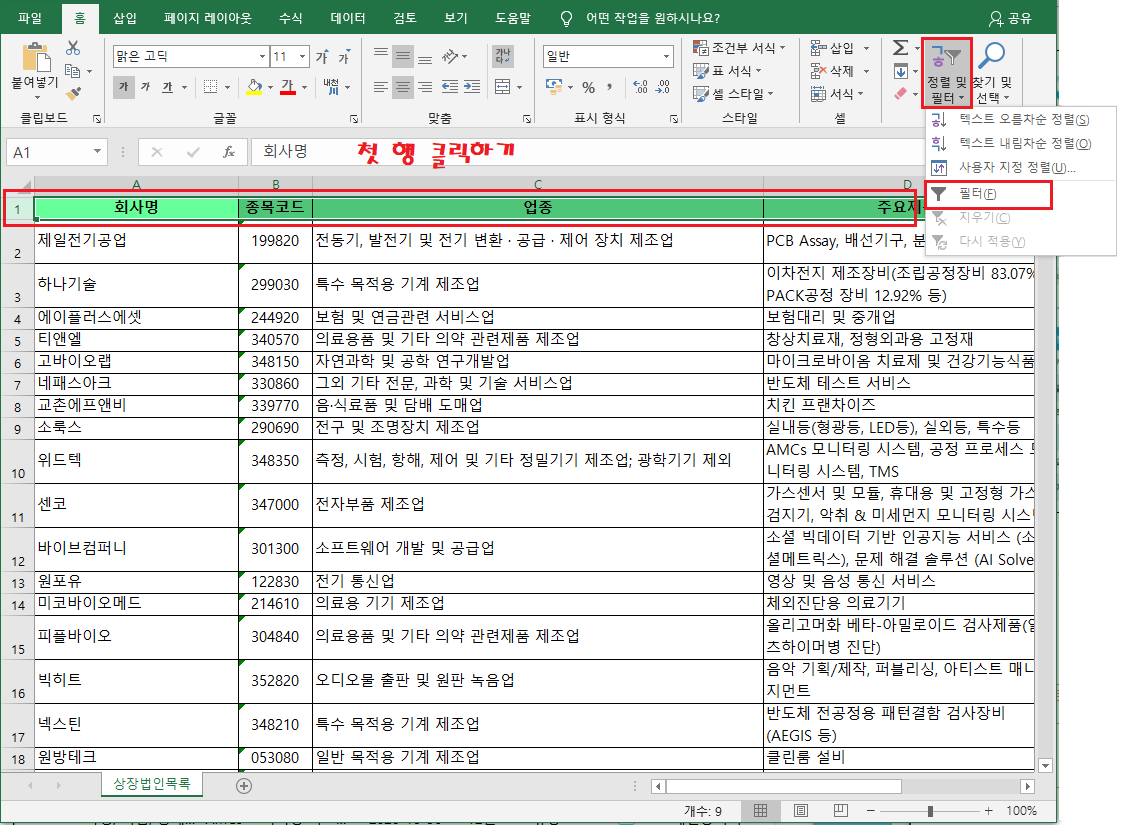Click Format cells (서식) button

pyautogui.click(x=837, y=94)
